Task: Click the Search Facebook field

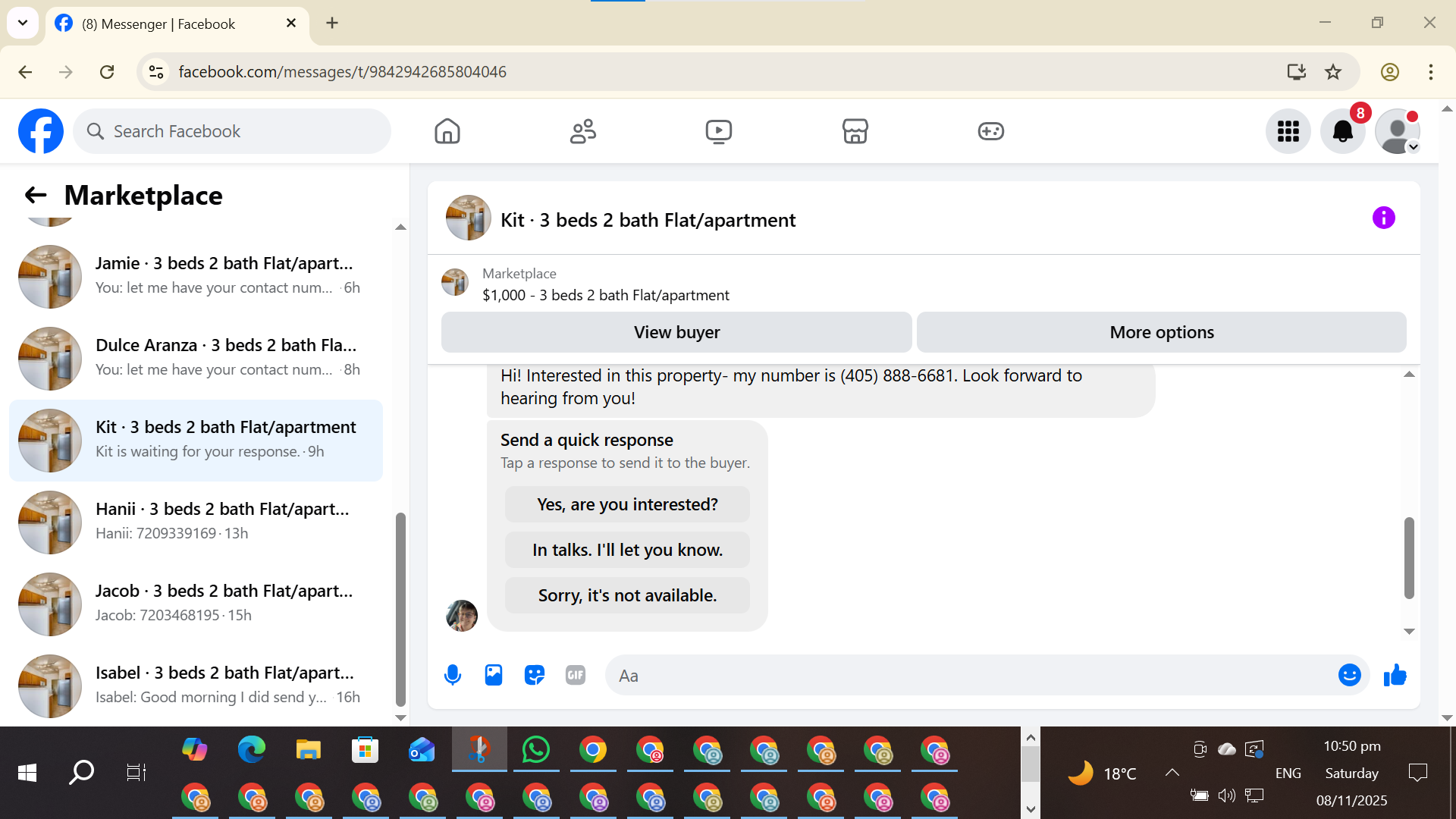Action: pyautogui.click(x=232, y=132)
